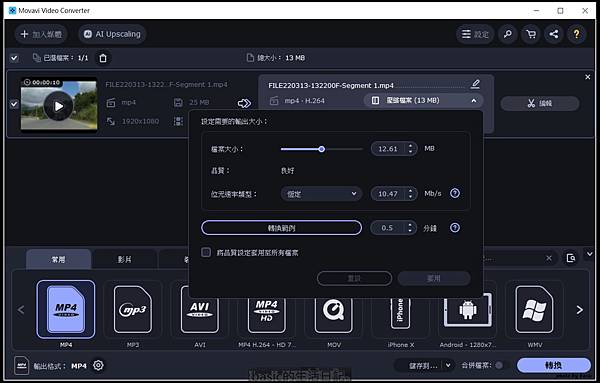Click the add media plus button
Viewport: 600px width, 383px height.
(x=41, y=34)
